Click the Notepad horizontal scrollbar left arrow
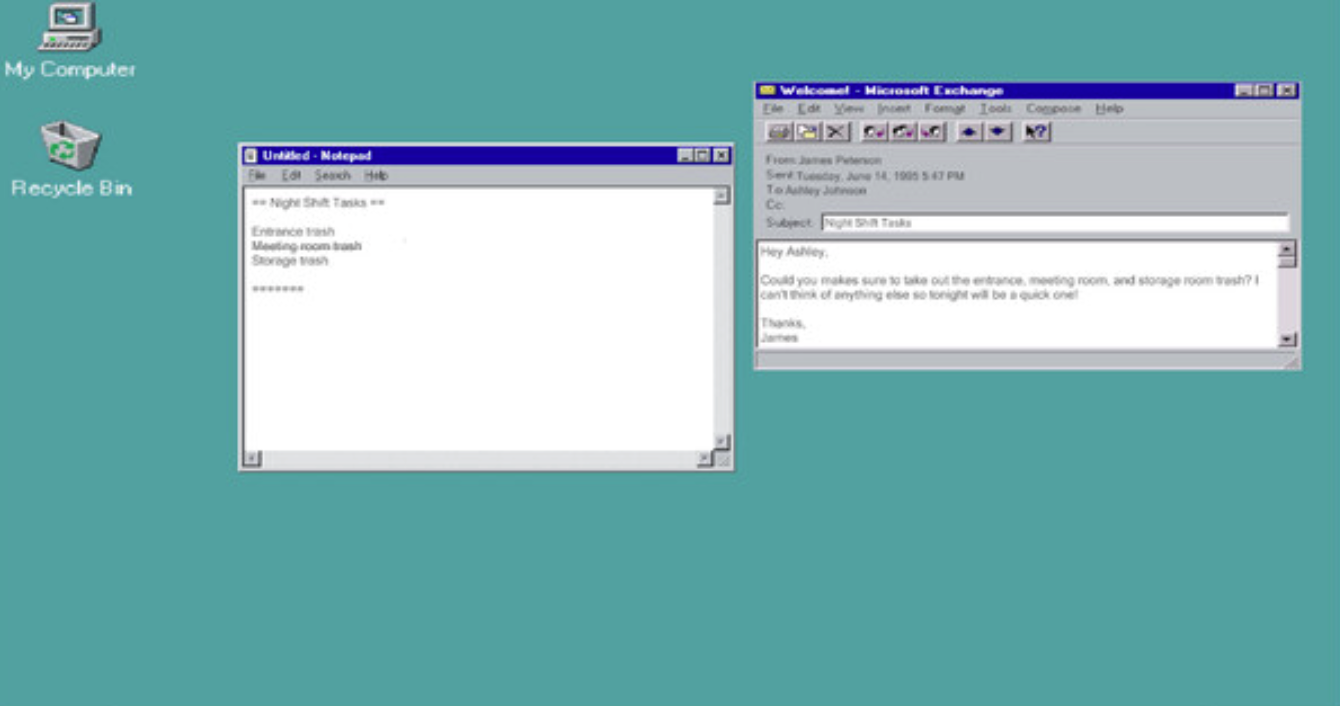Screen dimensions: 1340x706 (252, 459)
